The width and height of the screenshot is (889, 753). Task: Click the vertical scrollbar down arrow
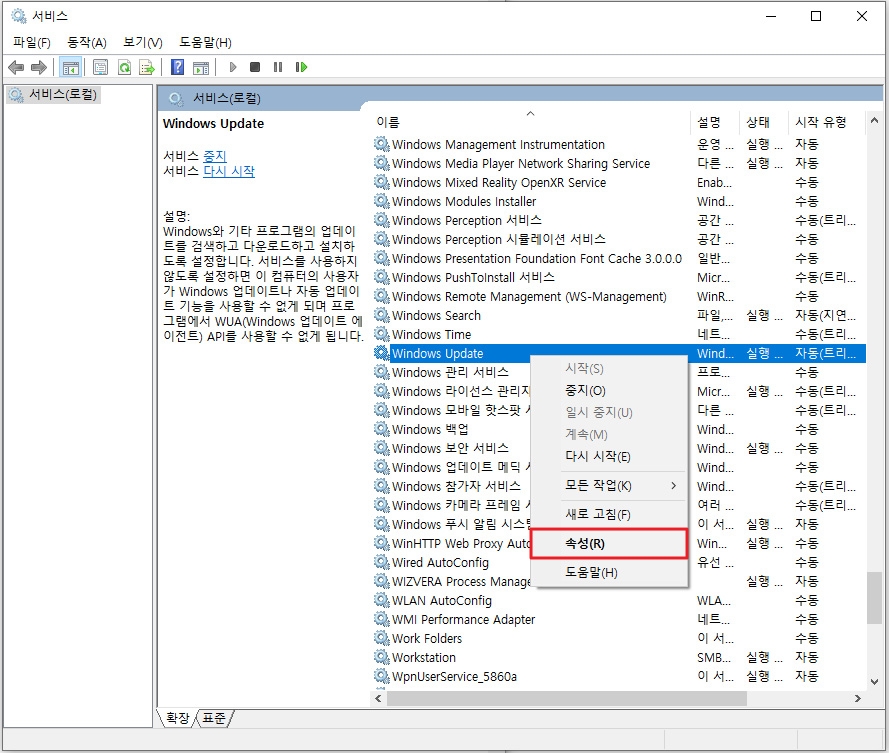click(874, 682)
